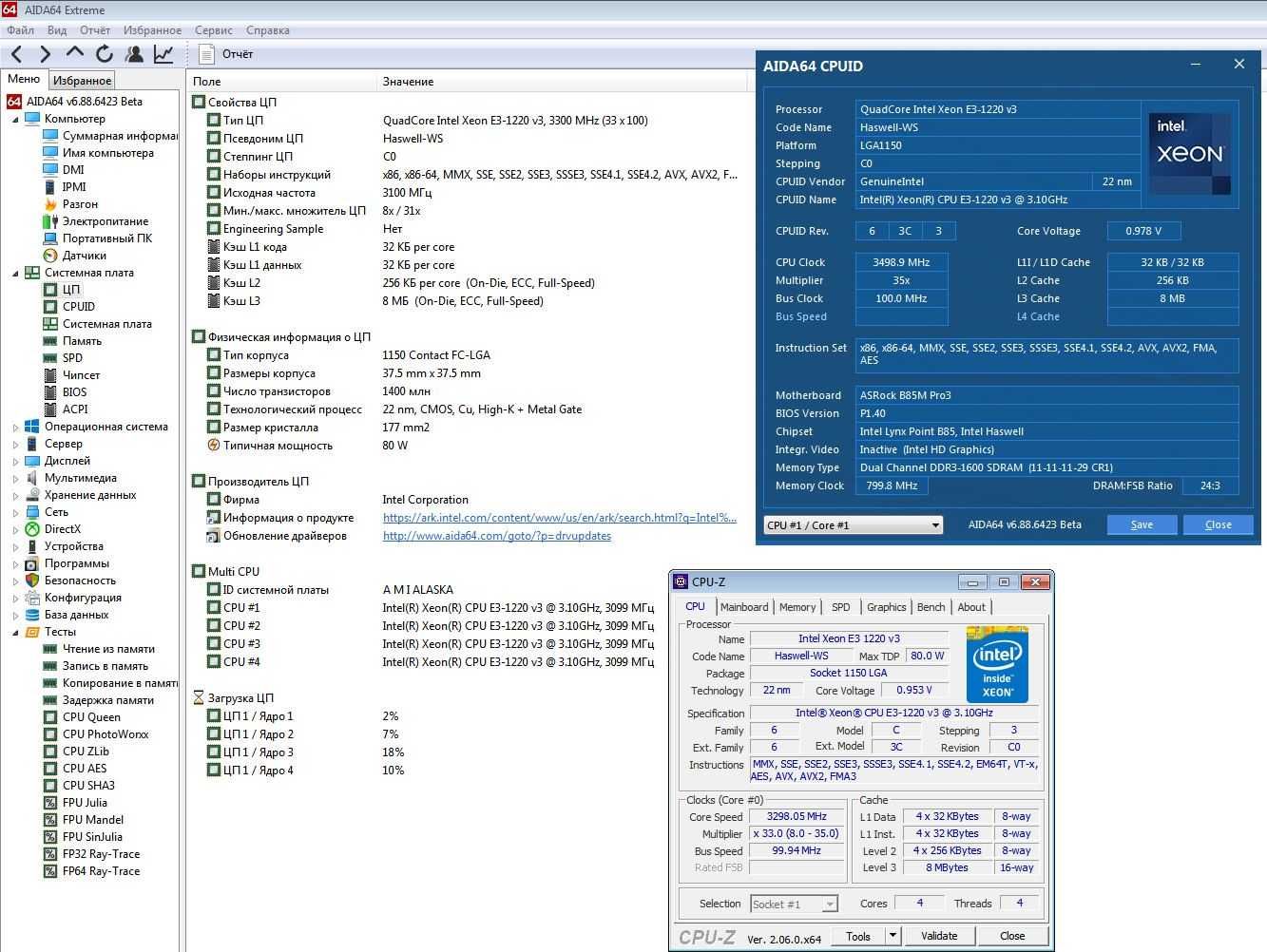Switch to CPU-Z About tab
Screen dimensions: 1267x952
pos(971,607)
